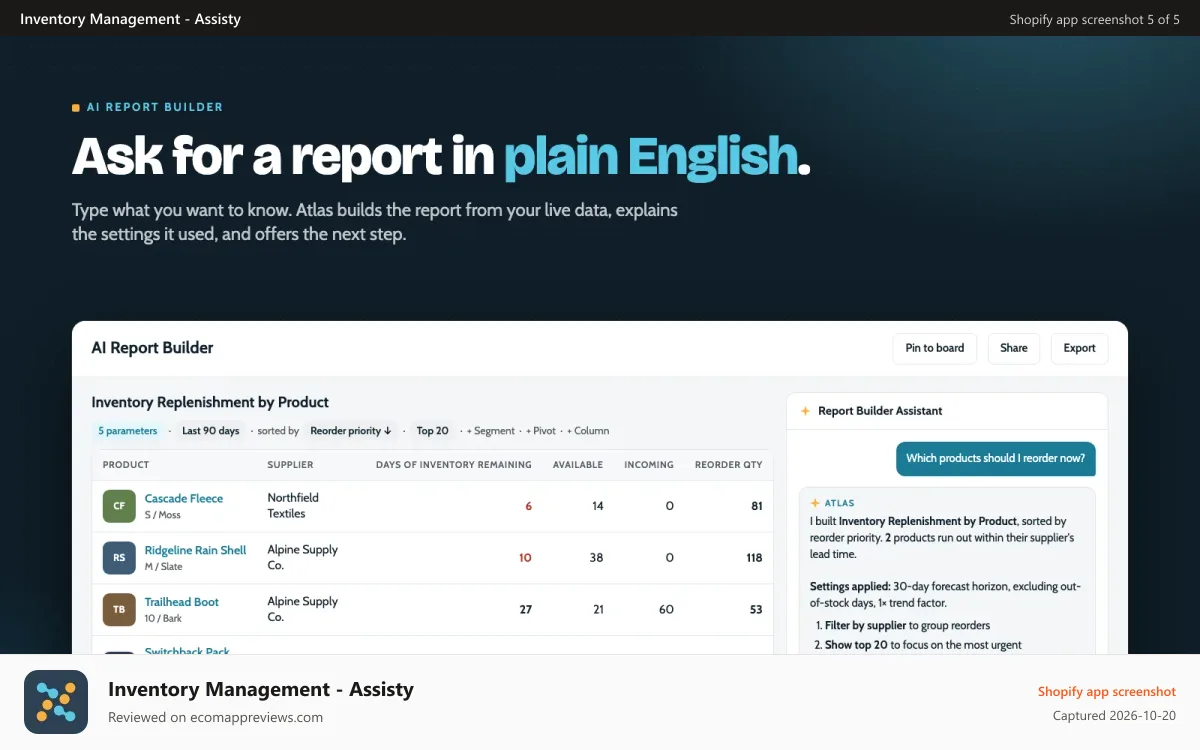Click reorder qty 118 for Ridgeline Rain Shell
1200x750 pixels.
pyautogui.click(x=754, y=558)
